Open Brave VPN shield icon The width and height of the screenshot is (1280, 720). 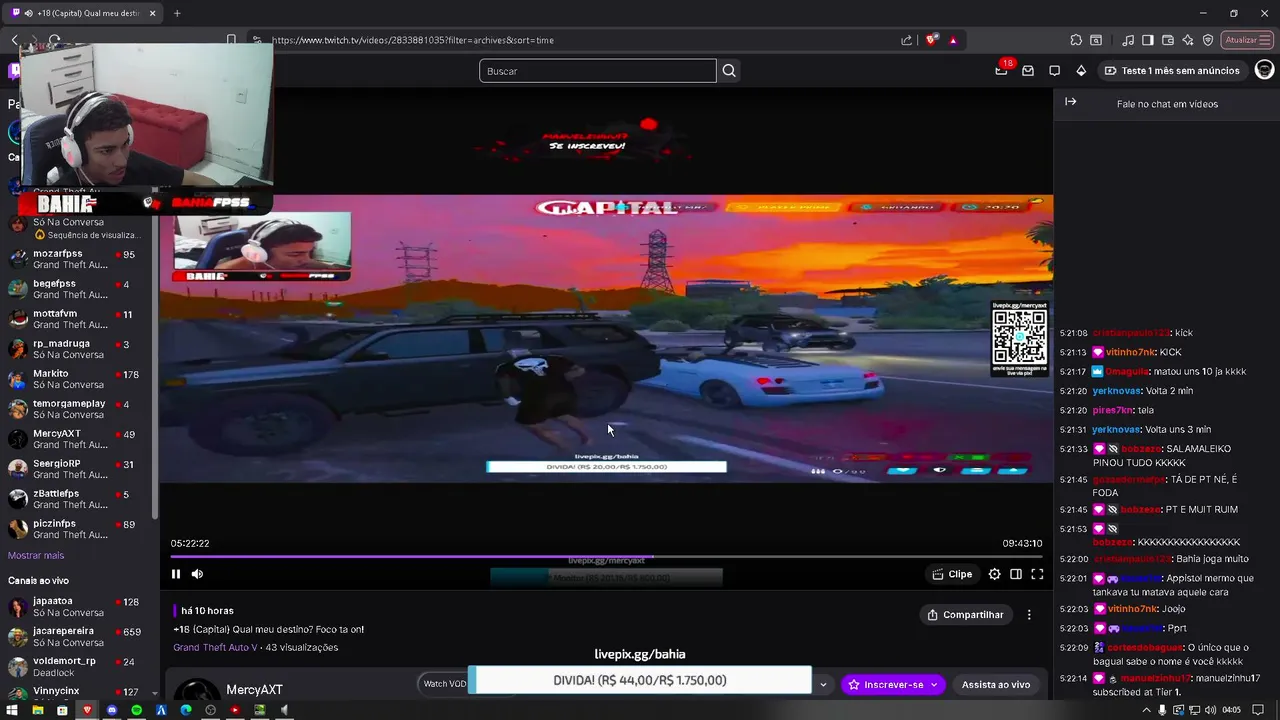pos(1208,40)
